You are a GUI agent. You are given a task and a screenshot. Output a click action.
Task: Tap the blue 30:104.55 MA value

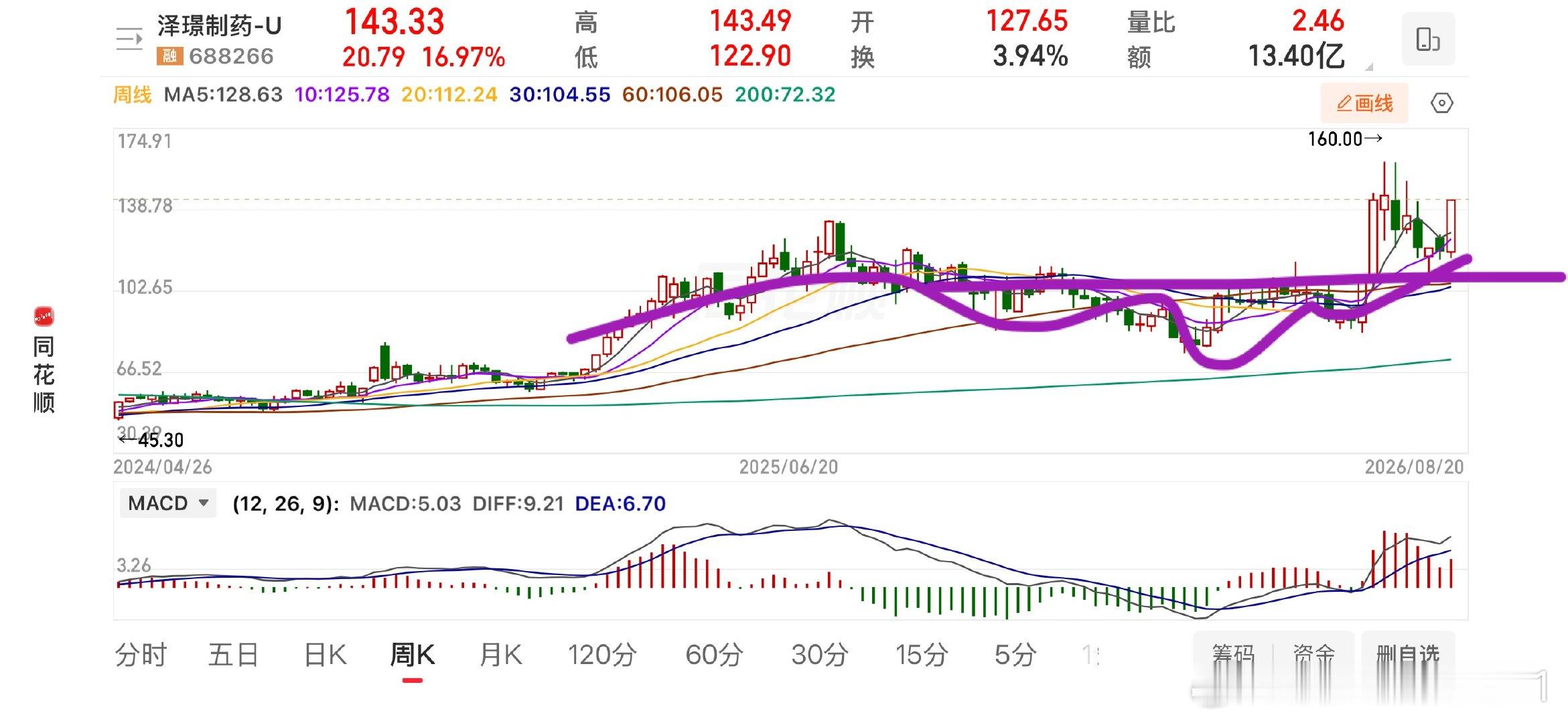point(560,94)
